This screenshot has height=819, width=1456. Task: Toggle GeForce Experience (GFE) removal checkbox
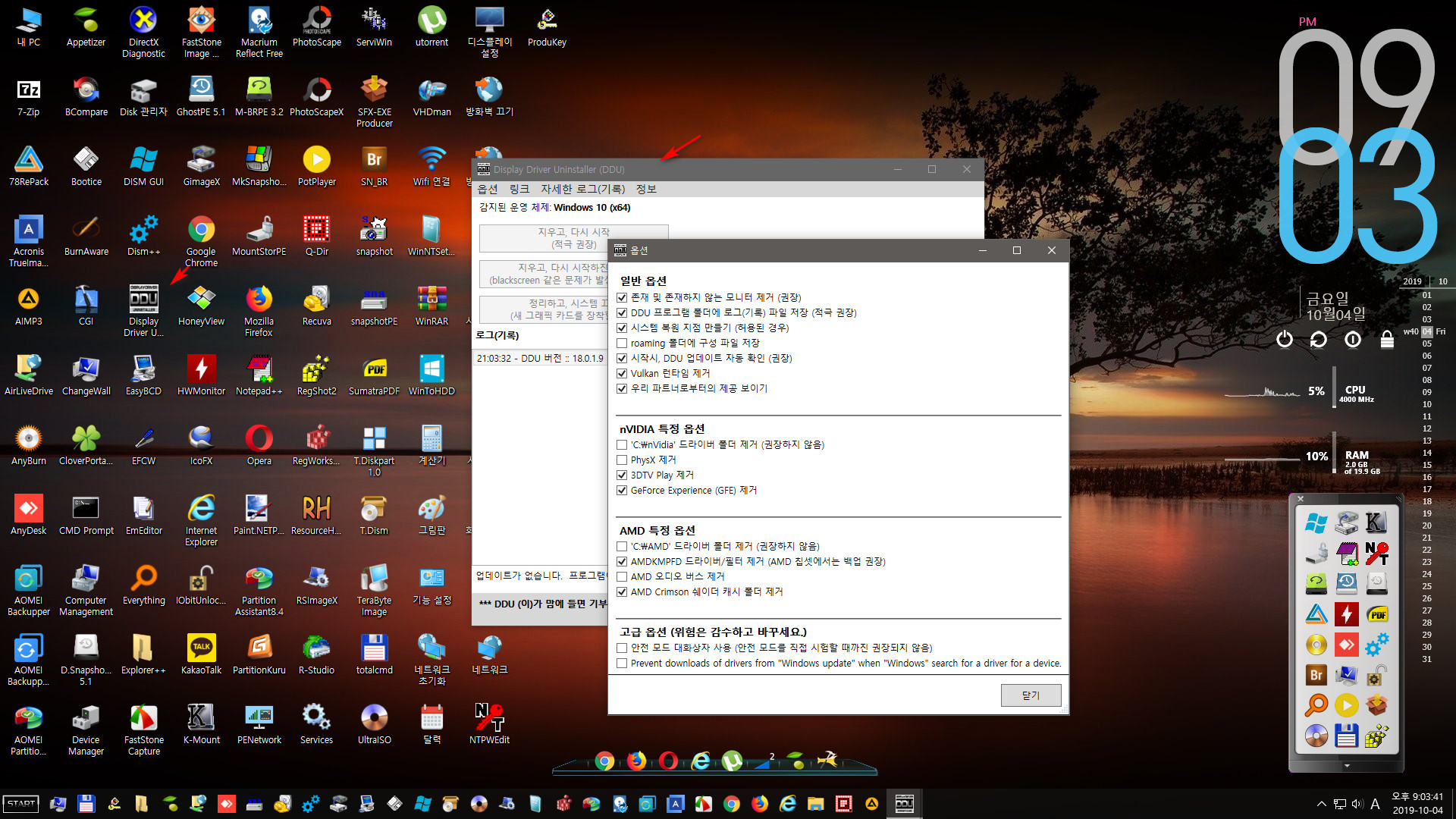point(622,490)
